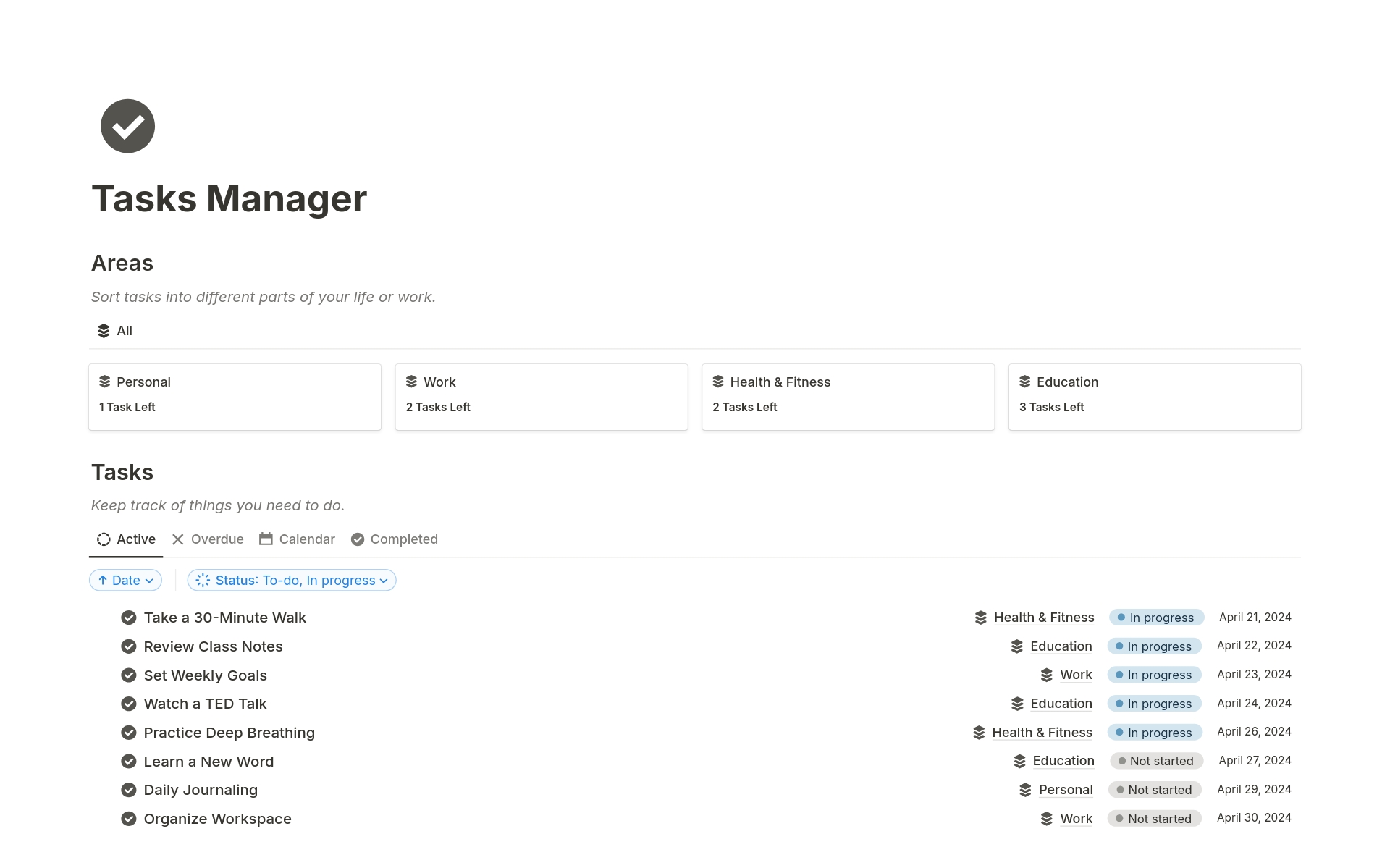The image size is (1390, 868).
Task: Click the stack icon beside All
Action: (104, 331)
